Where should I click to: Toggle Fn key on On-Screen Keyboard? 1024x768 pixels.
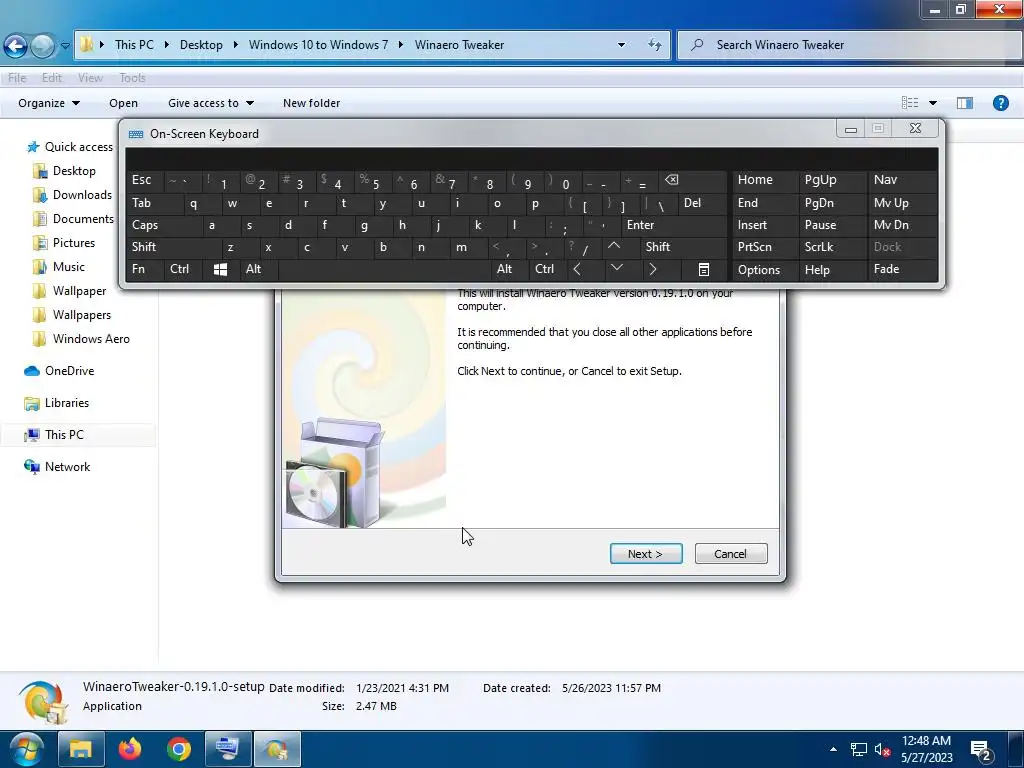coord(144,269)
